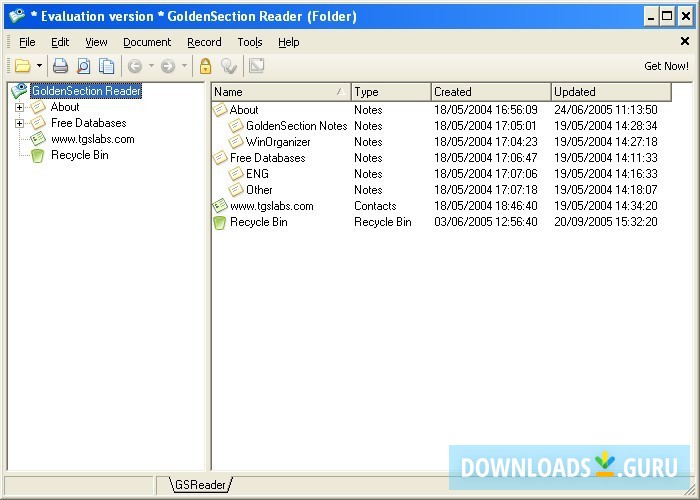
Task: Click the note icon beside Free Databases in tree
Action: (x=38, y=122)
